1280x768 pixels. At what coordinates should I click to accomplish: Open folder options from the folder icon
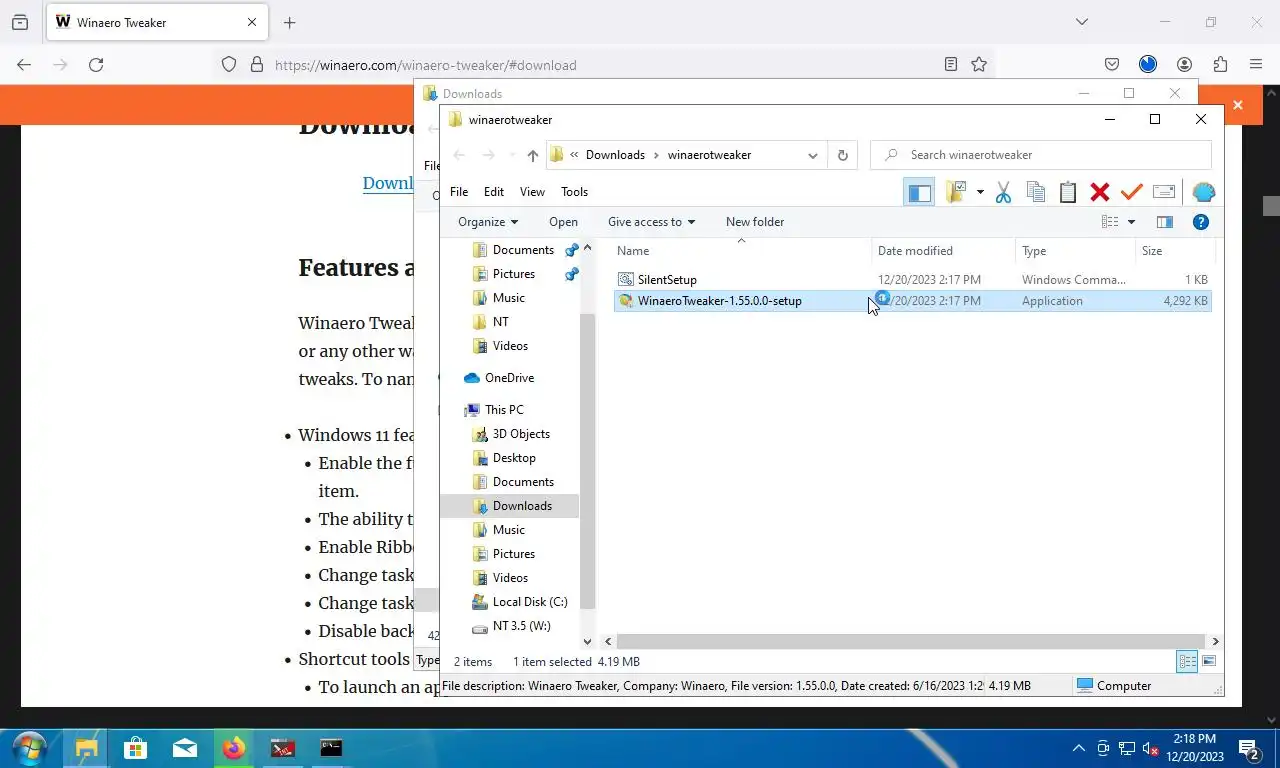pyautogui.click(x=956, y=192)
